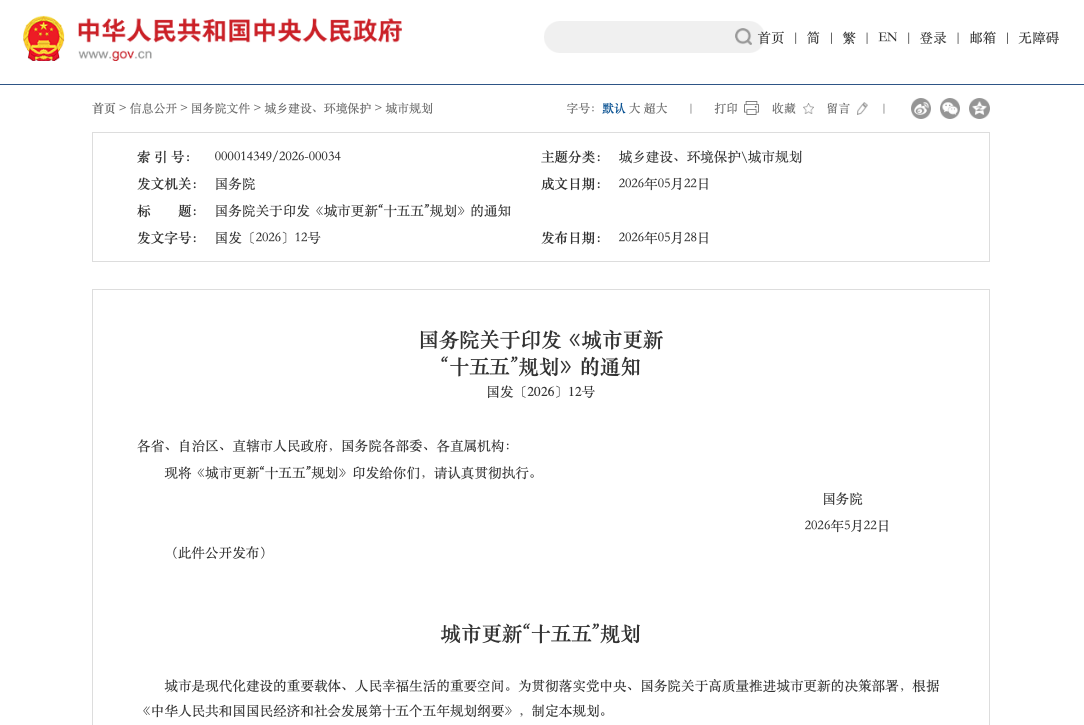Click the signature date 2026年5月22日
The height and width of the screenshot is (725, 1084).
(x=846, y=525)
